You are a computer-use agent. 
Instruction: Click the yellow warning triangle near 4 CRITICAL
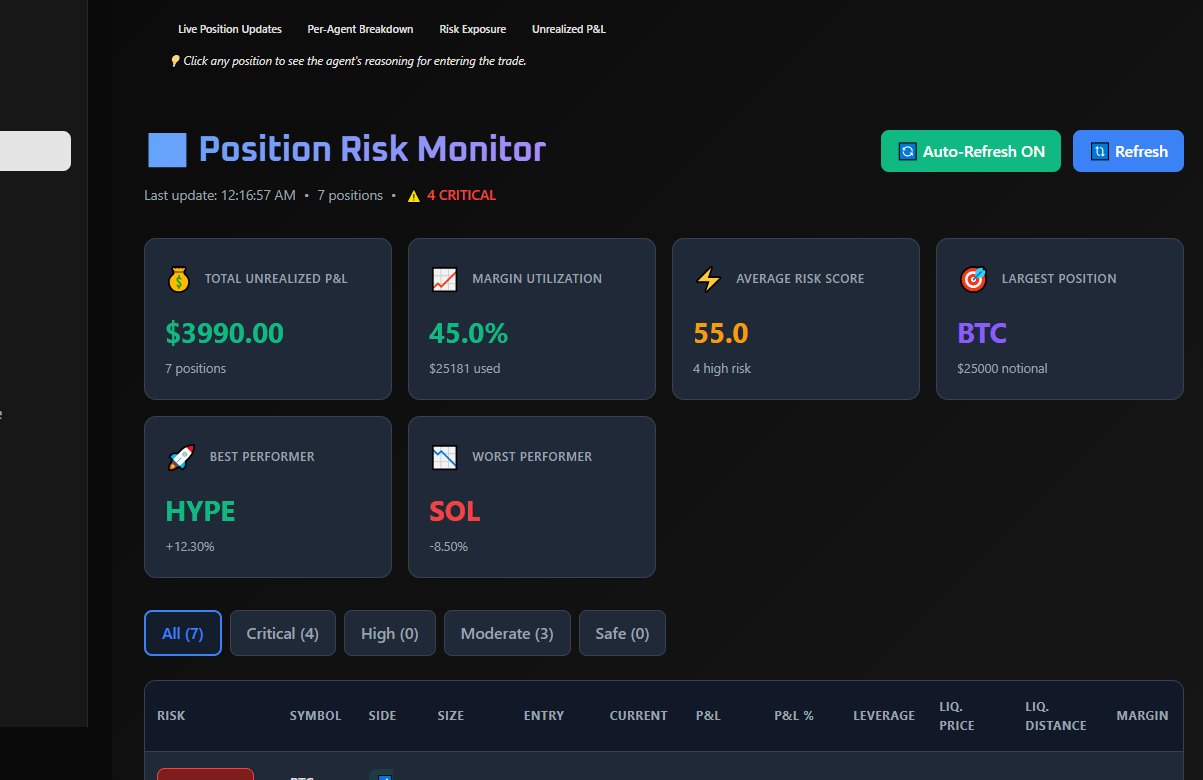click(x=413, y=196)
